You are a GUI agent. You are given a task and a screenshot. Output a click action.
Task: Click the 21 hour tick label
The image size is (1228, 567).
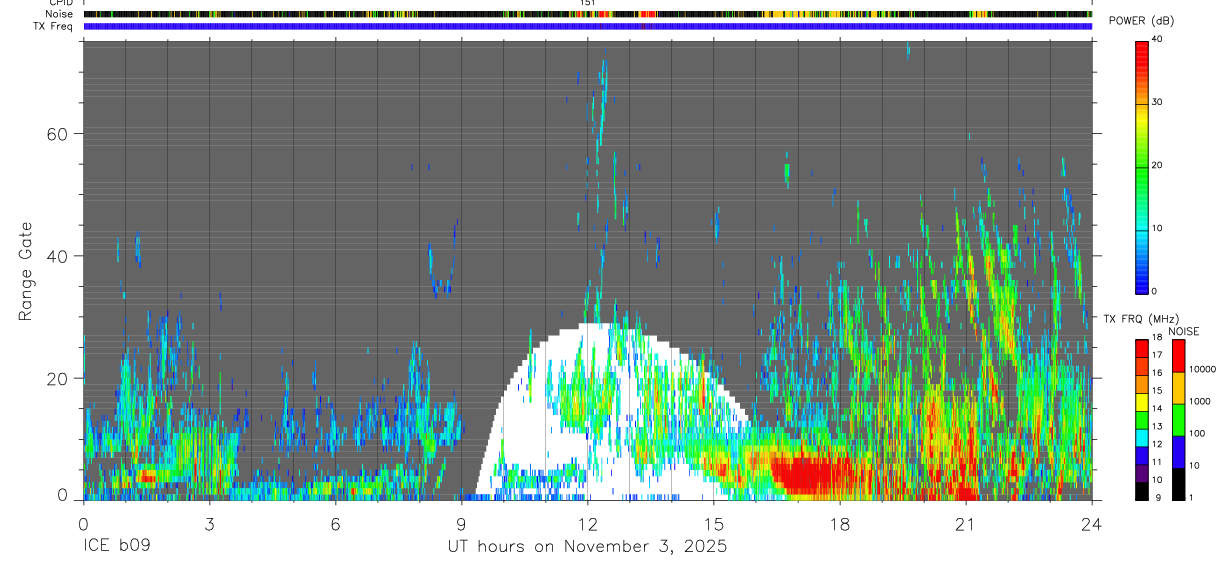click(x=965, y=524)
